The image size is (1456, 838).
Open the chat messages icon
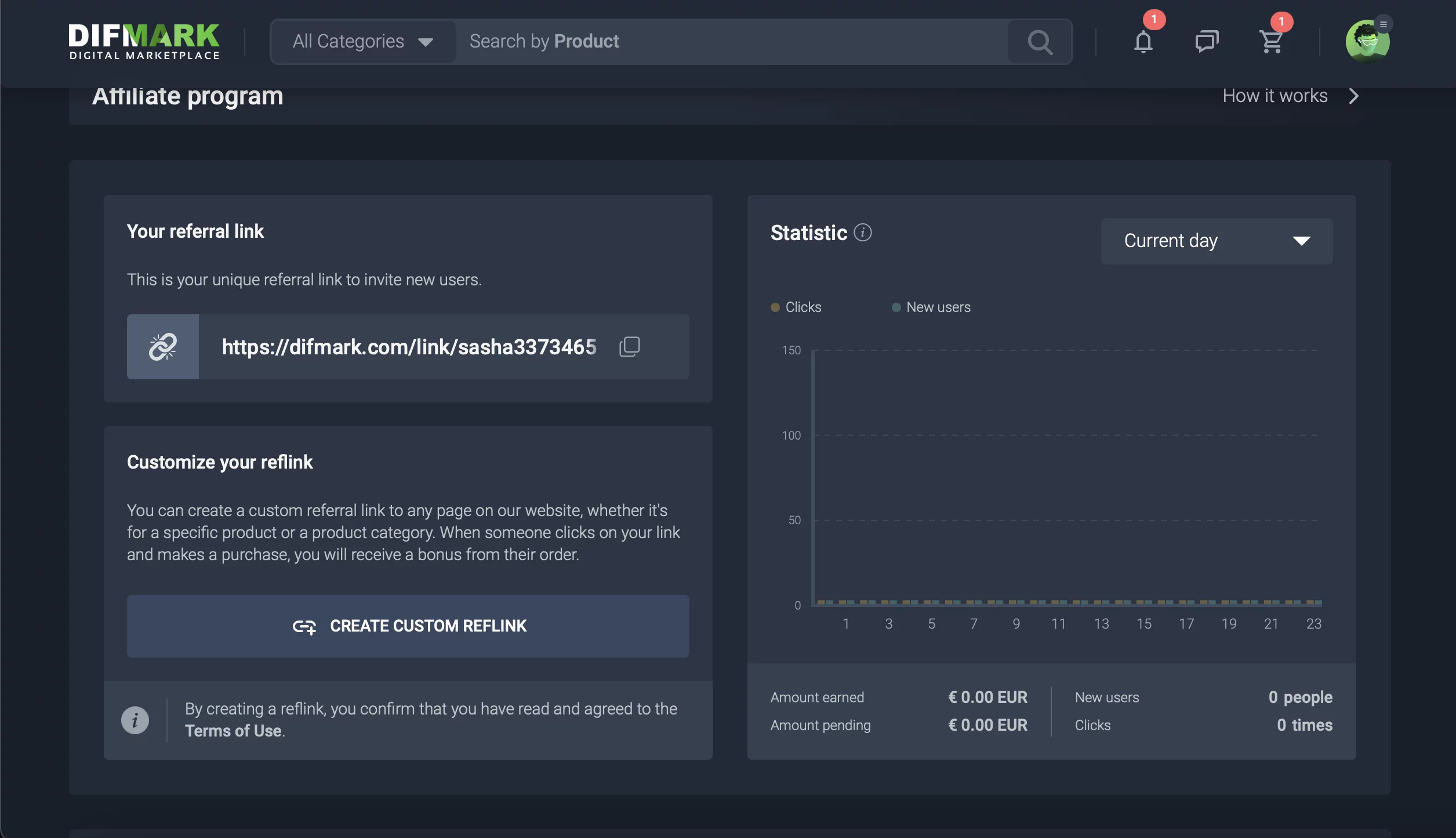click(1207, 42)
